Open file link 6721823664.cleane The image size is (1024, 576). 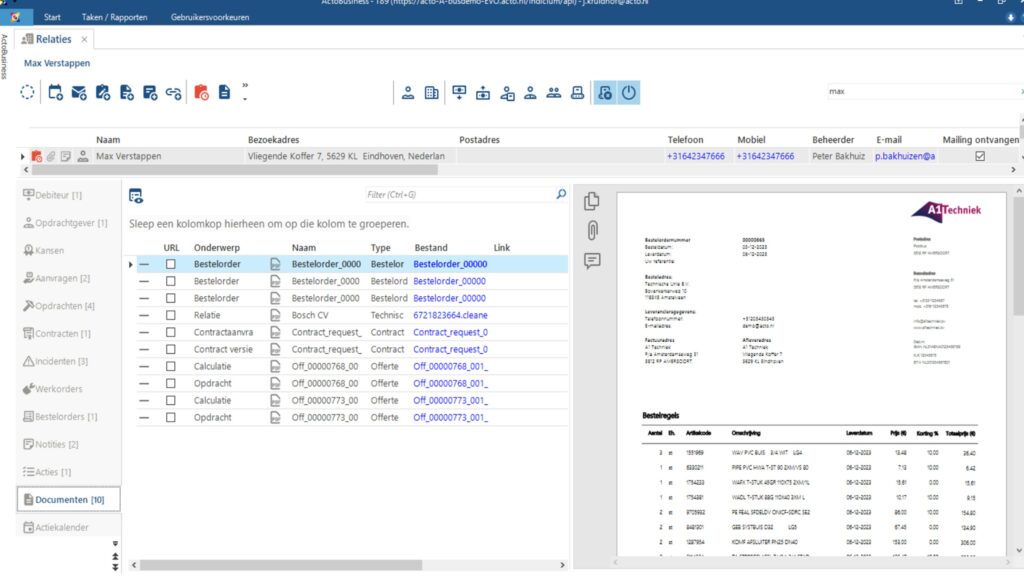point(450,315)
